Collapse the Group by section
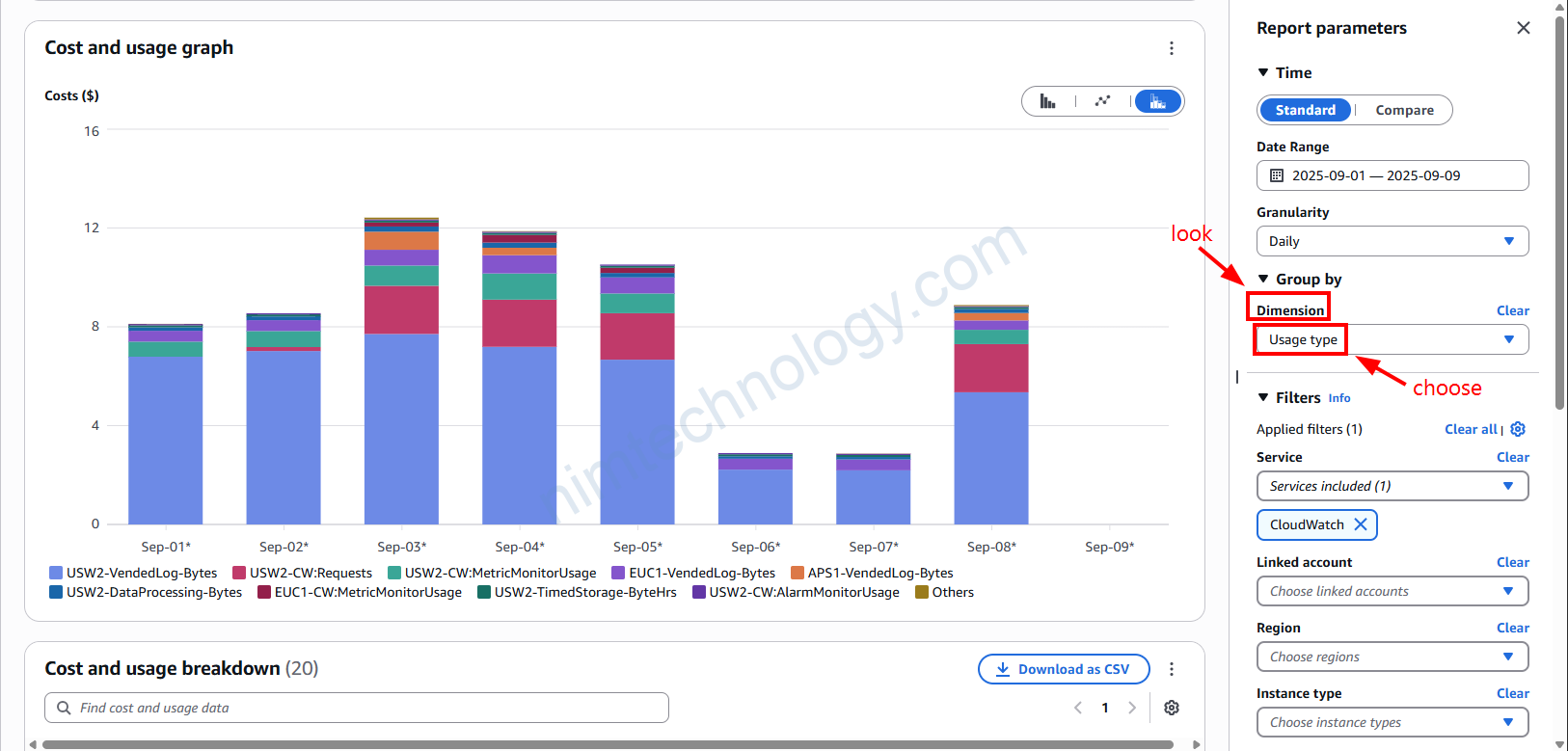The height and width of the screenshot is (751, 1568). [x=1263, y=279]
